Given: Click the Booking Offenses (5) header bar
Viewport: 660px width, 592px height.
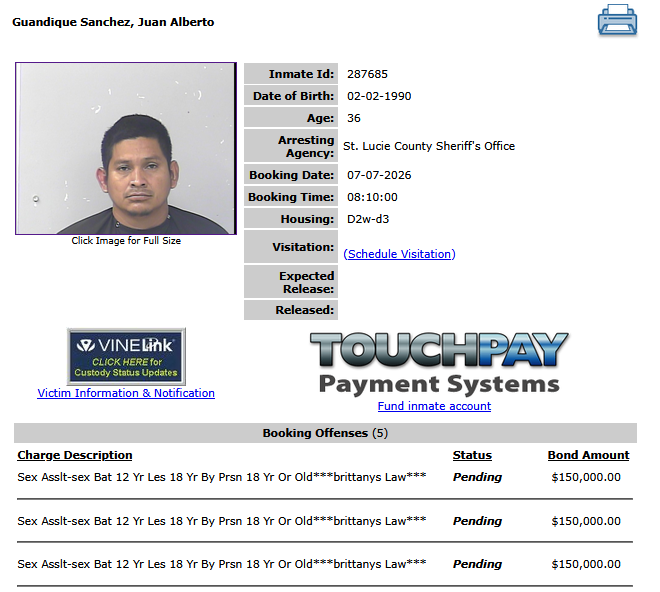Looking at the screenshot, I should click(x=325, y=433).
